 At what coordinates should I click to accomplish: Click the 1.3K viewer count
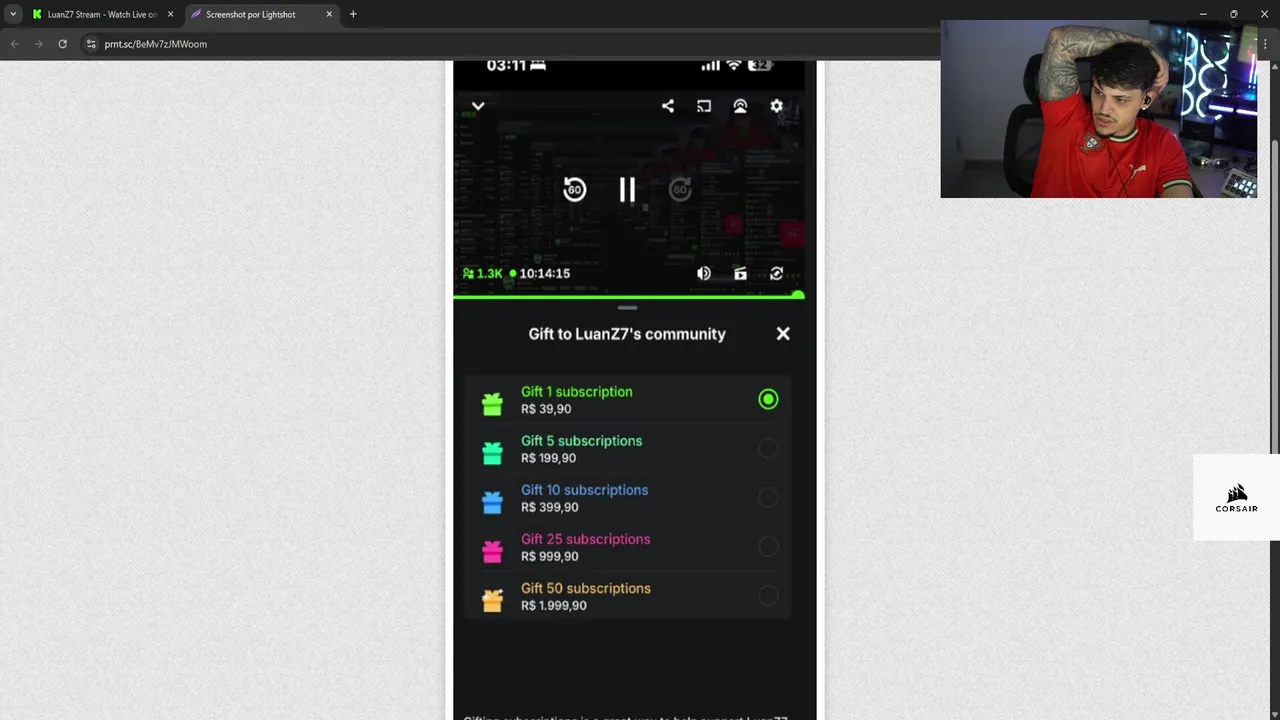(483, 273)
